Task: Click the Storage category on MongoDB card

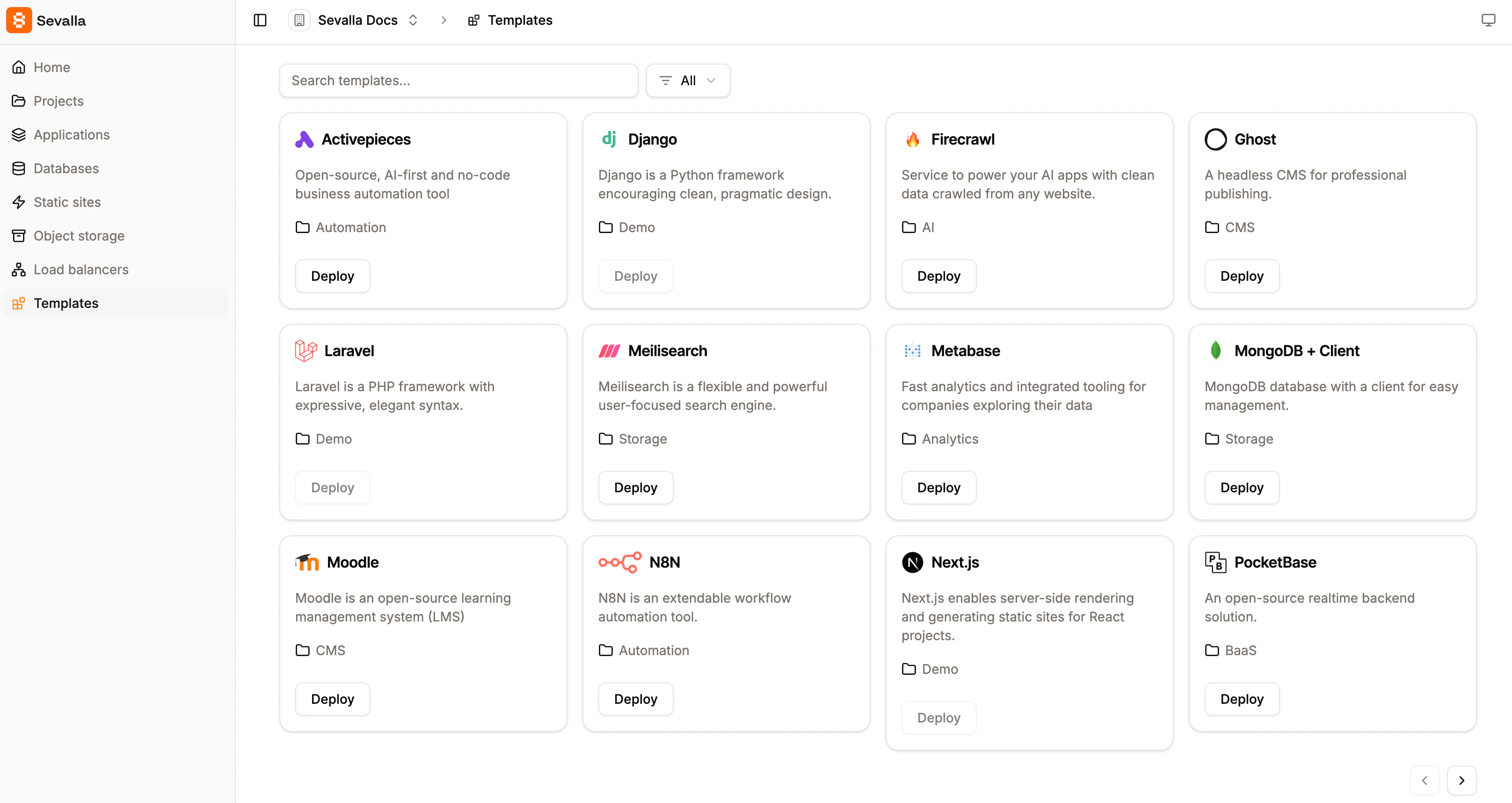Action: (x=1249, y=439)
